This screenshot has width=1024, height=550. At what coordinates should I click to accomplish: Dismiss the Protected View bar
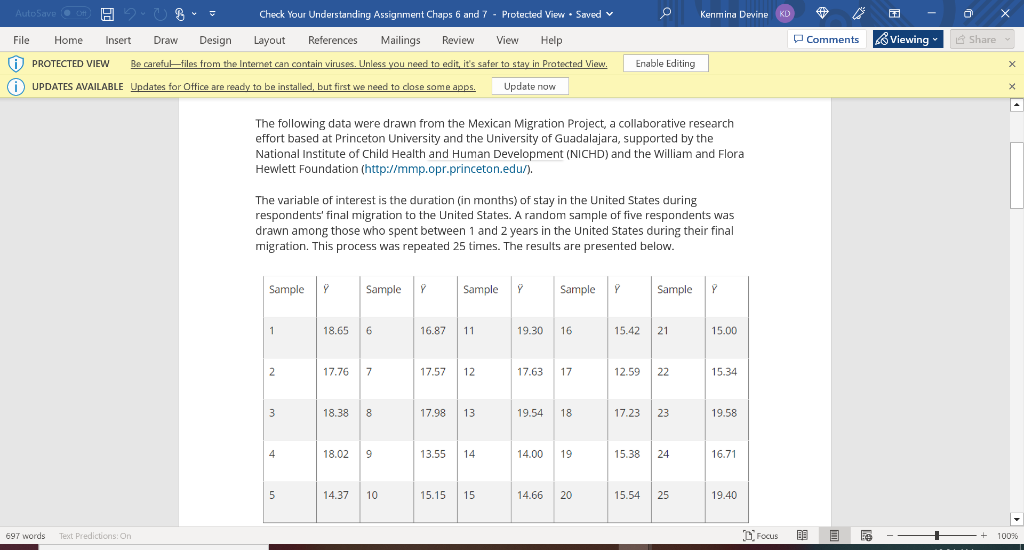tap(1012, 63)
